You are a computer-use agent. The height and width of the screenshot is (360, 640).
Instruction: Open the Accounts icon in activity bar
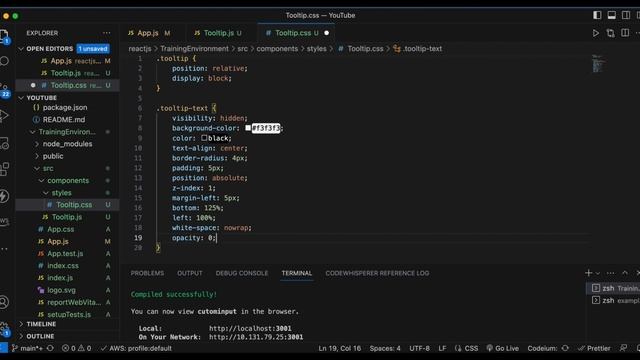pos(4,302)
